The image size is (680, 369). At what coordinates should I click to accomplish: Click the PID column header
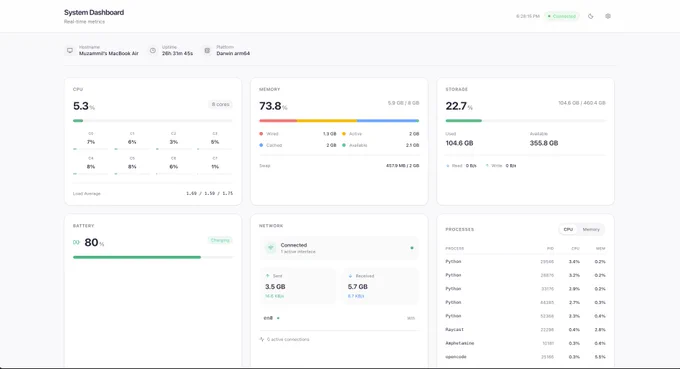click(x=550, y=248)
